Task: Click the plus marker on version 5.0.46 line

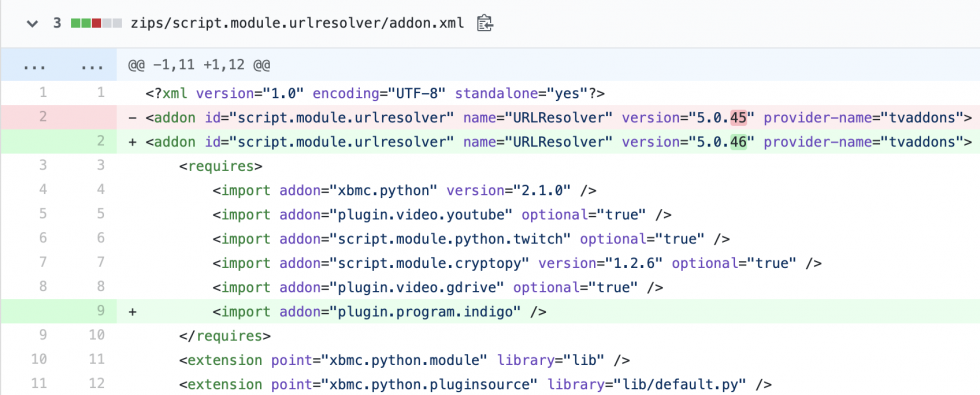Action: pos(132,141)
